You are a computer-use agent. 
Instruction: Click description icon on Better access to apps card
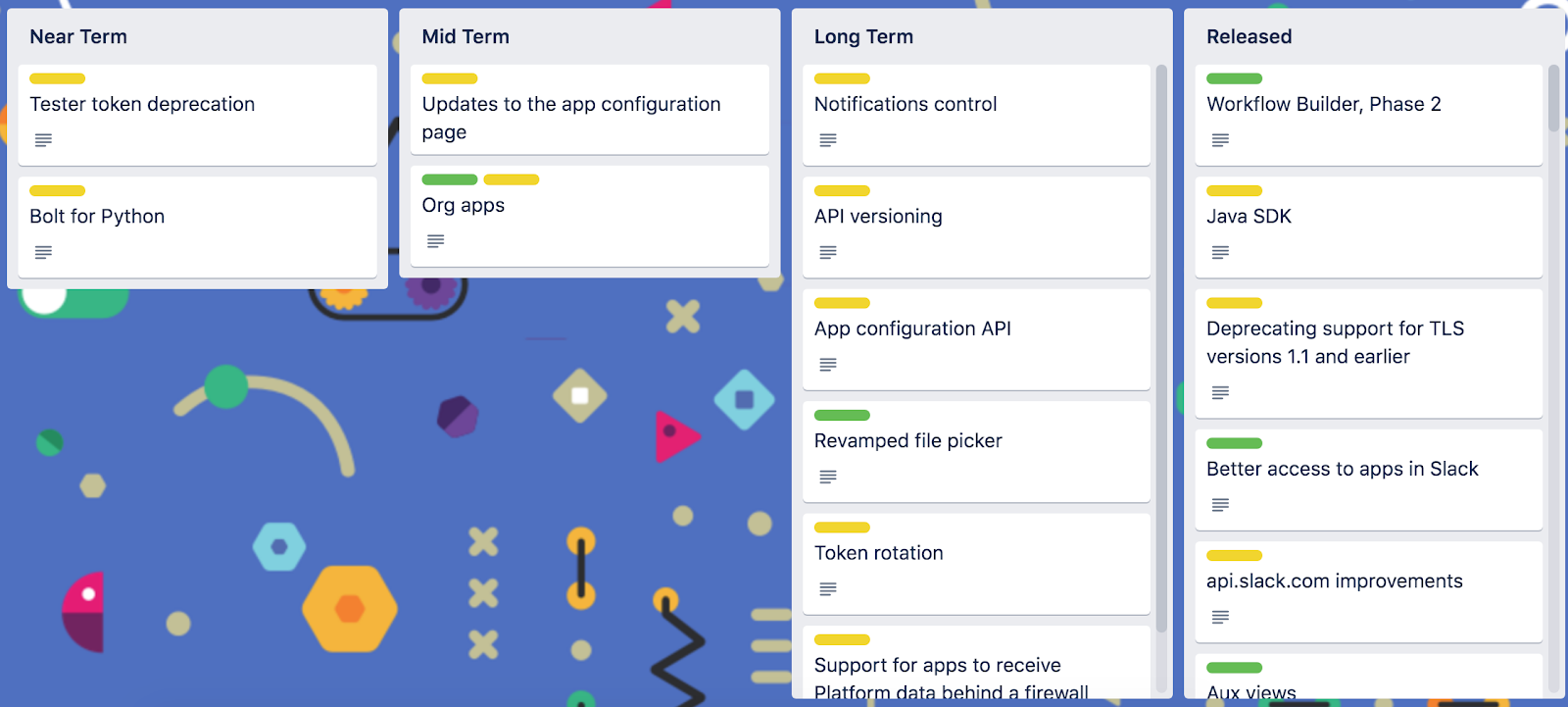(1220, 505)
